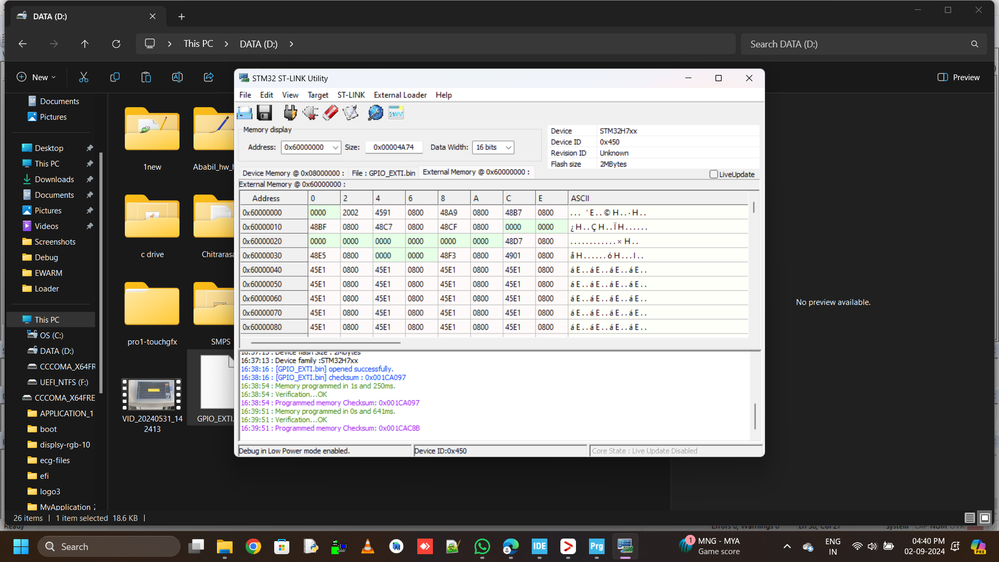Image resolution: width=999 pixels, height=562 pixels.
Task: Expand the Data Width dropdown
Action: tap(508, 147)
